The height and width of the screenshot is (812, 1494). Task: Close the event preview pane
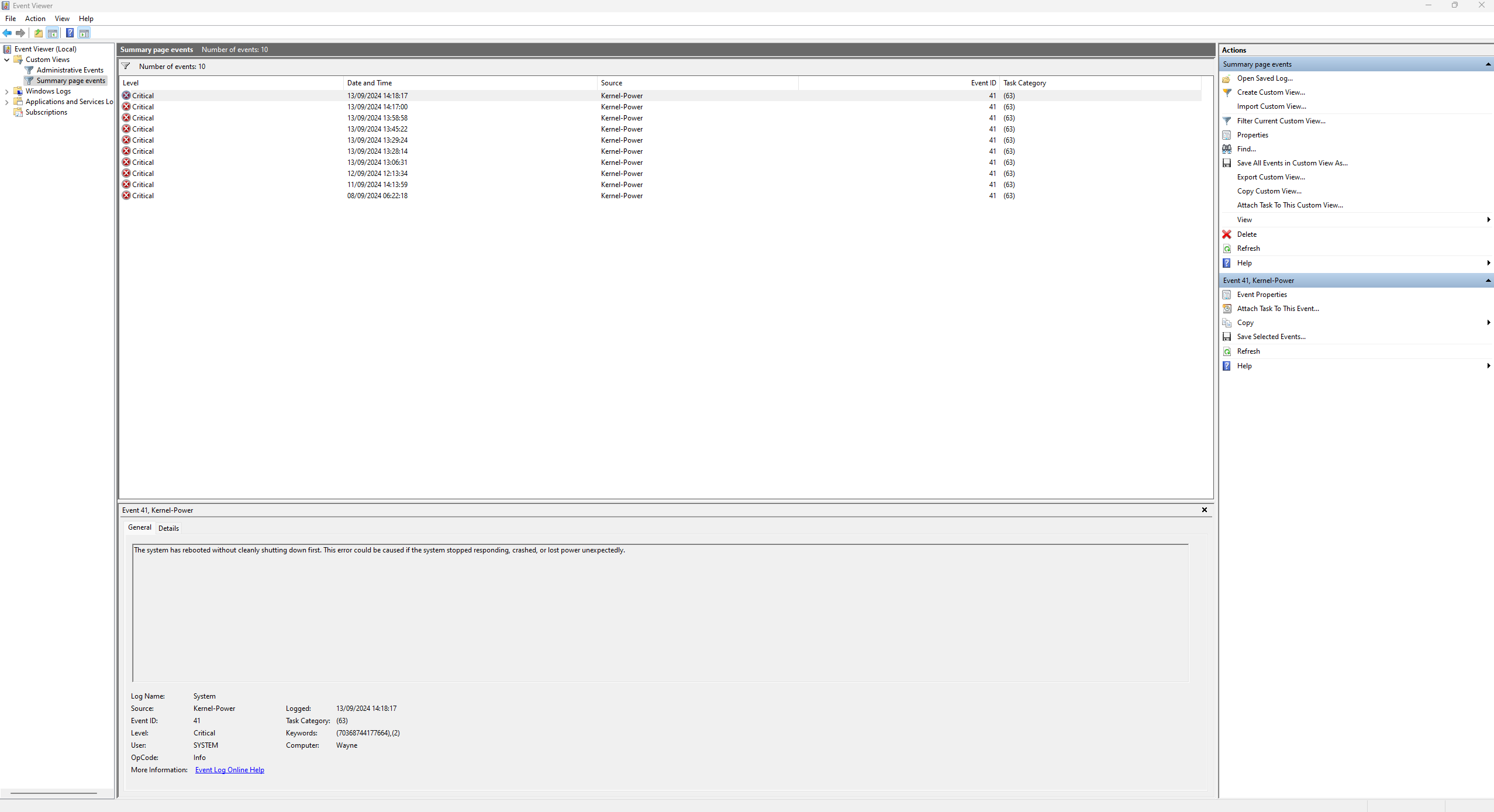(1205, 510)
